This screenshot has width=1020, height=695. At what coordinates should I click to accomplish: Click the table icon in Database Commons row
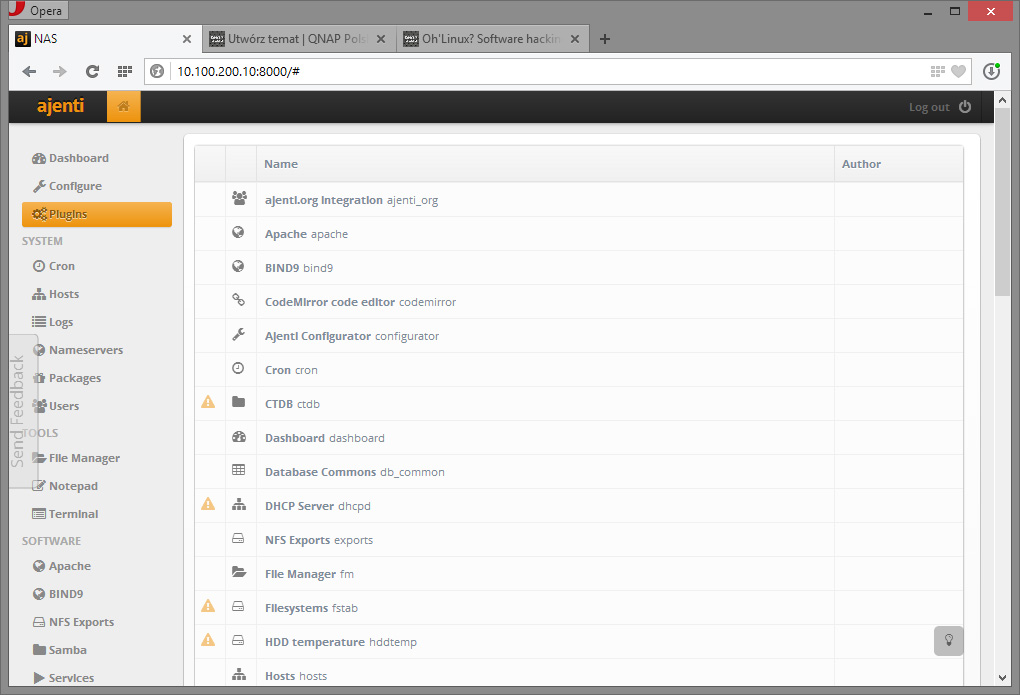point(239,470)
